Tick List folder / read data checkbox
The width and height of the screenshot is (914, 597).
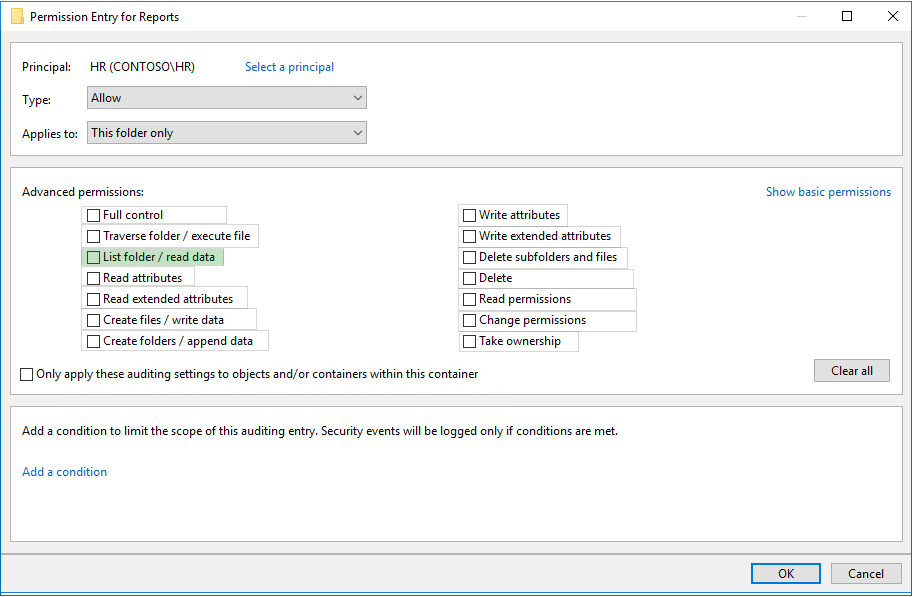(93, 257)
